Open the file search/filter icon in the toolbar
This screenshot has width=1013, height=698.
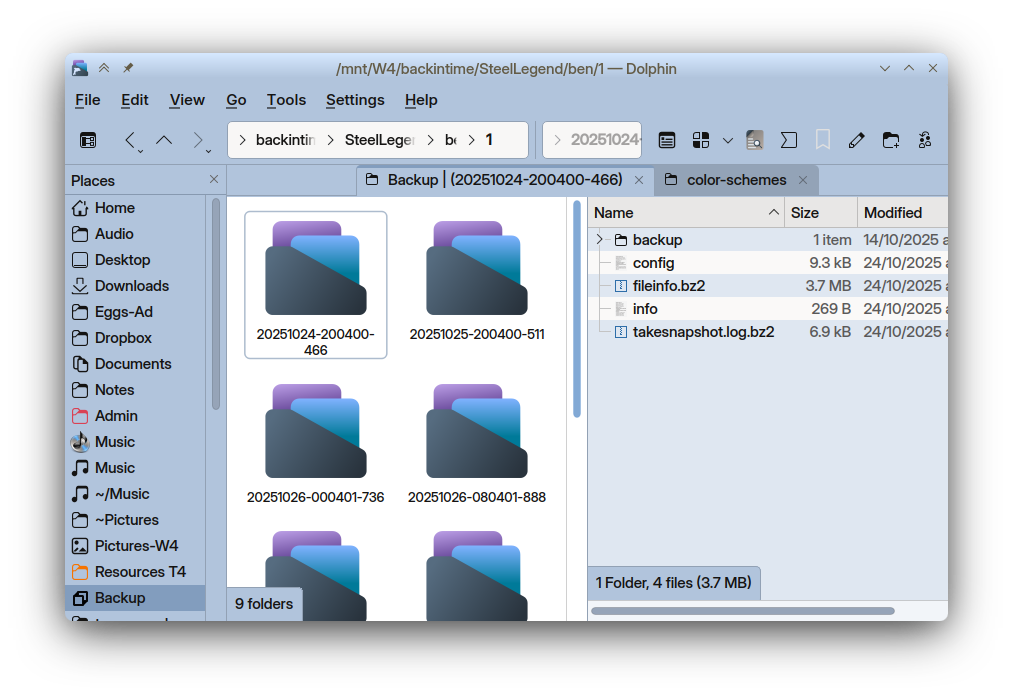point(754,140)
